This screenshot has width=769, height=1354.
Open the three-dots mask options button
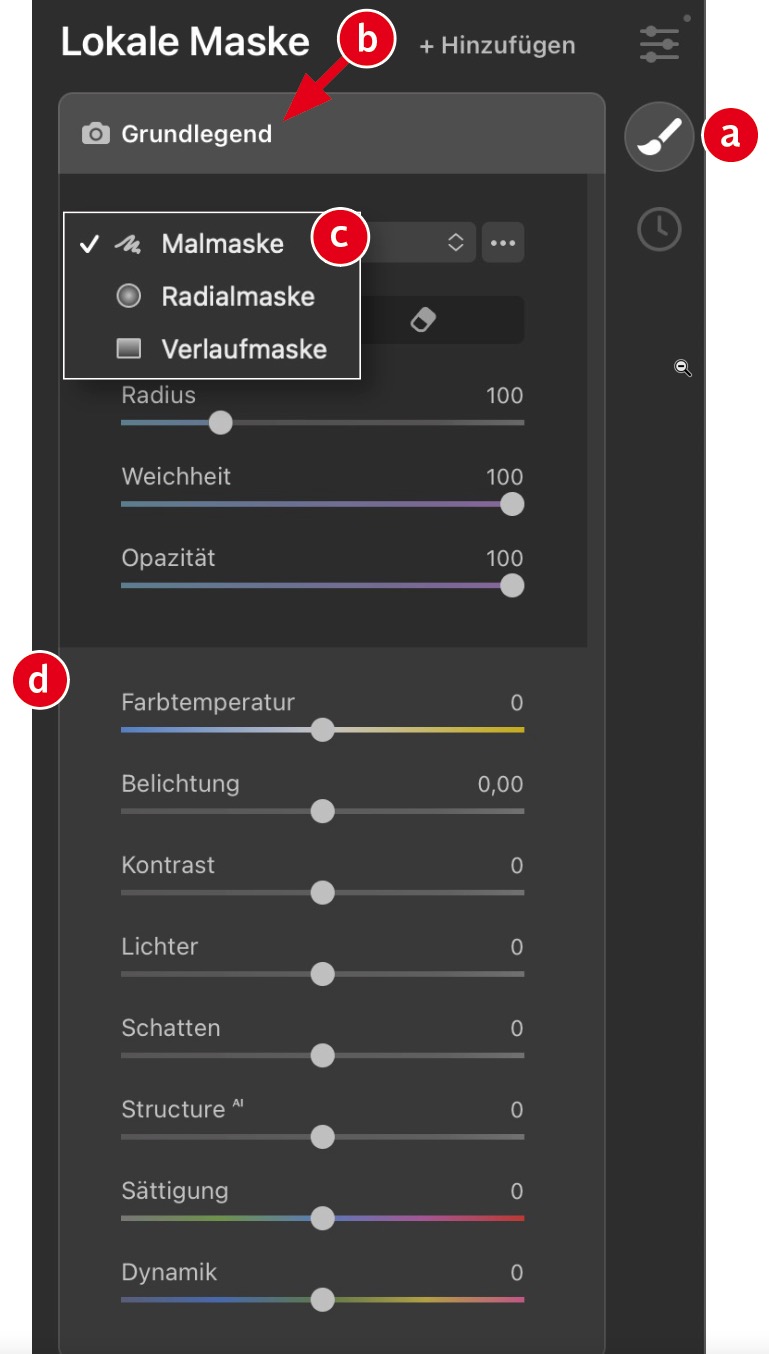click(503, 243)
